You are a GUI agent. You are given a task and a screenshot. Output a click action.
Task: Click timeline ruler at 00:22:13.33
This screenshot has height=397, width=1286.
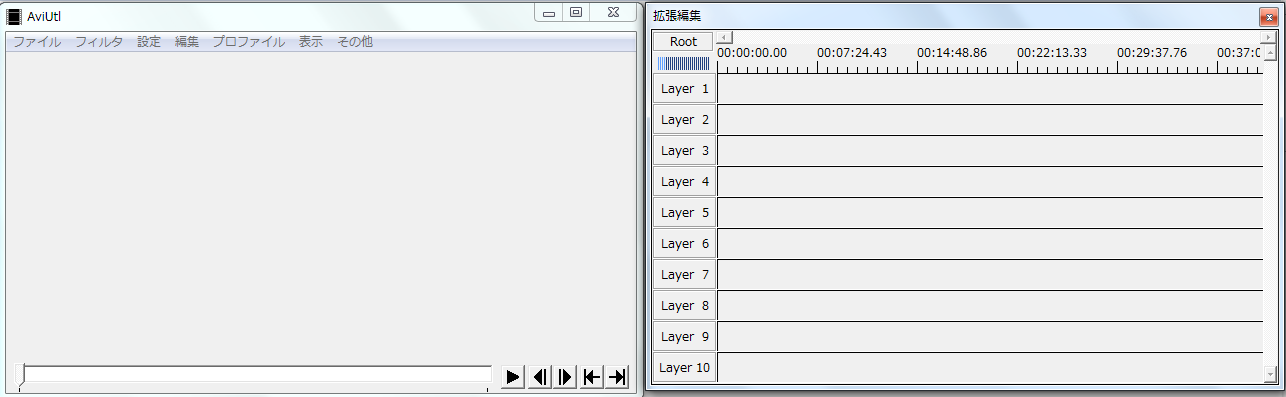point(1051,53)
